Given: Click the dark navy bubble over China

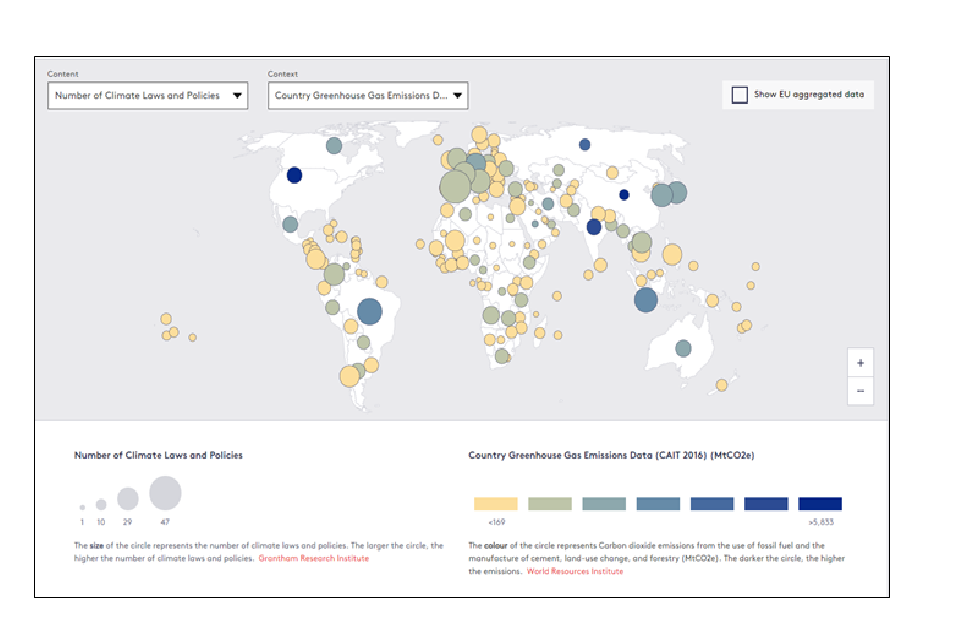Looking at the screenshot, I should coord(624,195).
